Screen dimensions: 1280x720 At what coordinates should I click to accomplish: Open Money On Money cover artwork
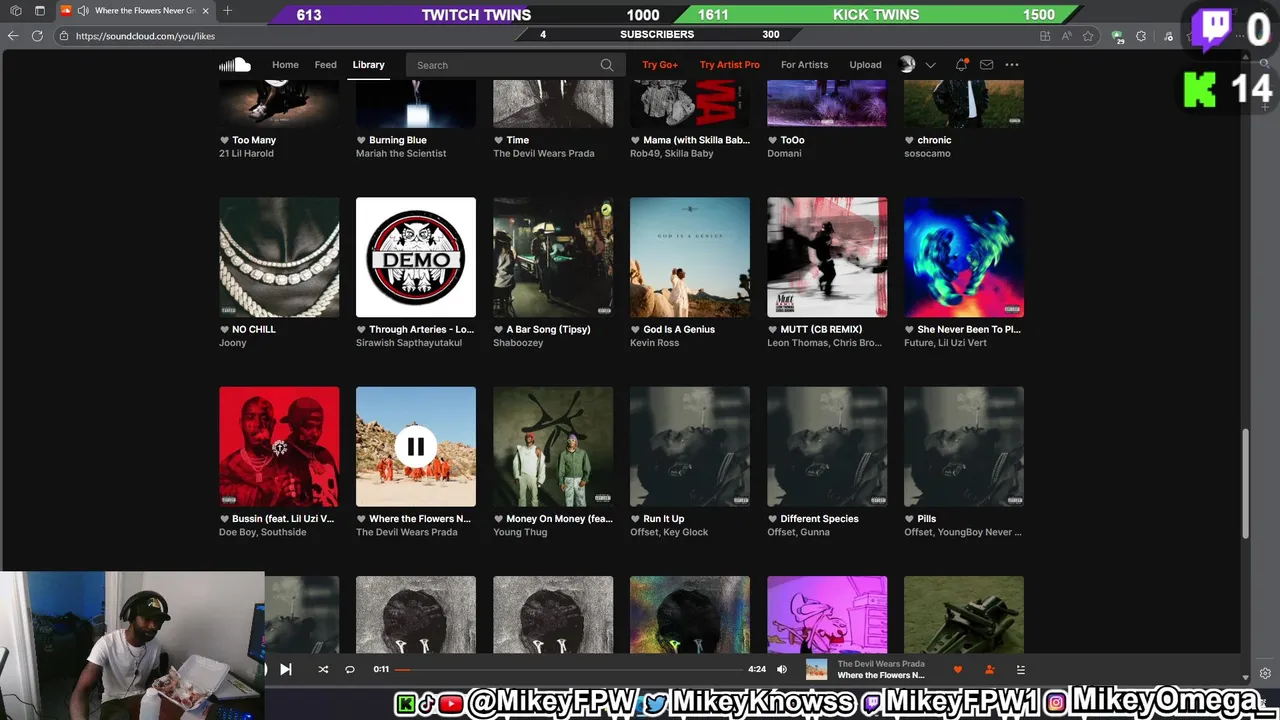pos(553,447)
